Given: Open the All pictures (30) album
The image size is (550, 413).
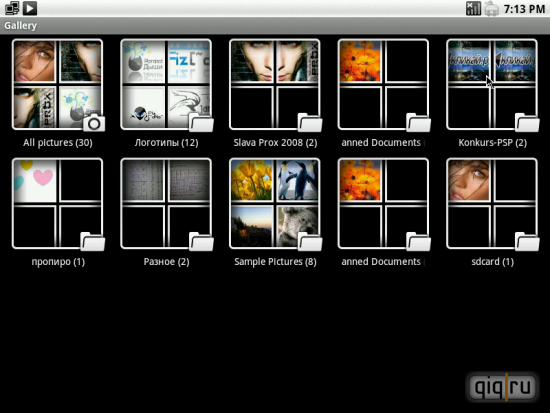Looking at the screenshot, I should point(58,84).
